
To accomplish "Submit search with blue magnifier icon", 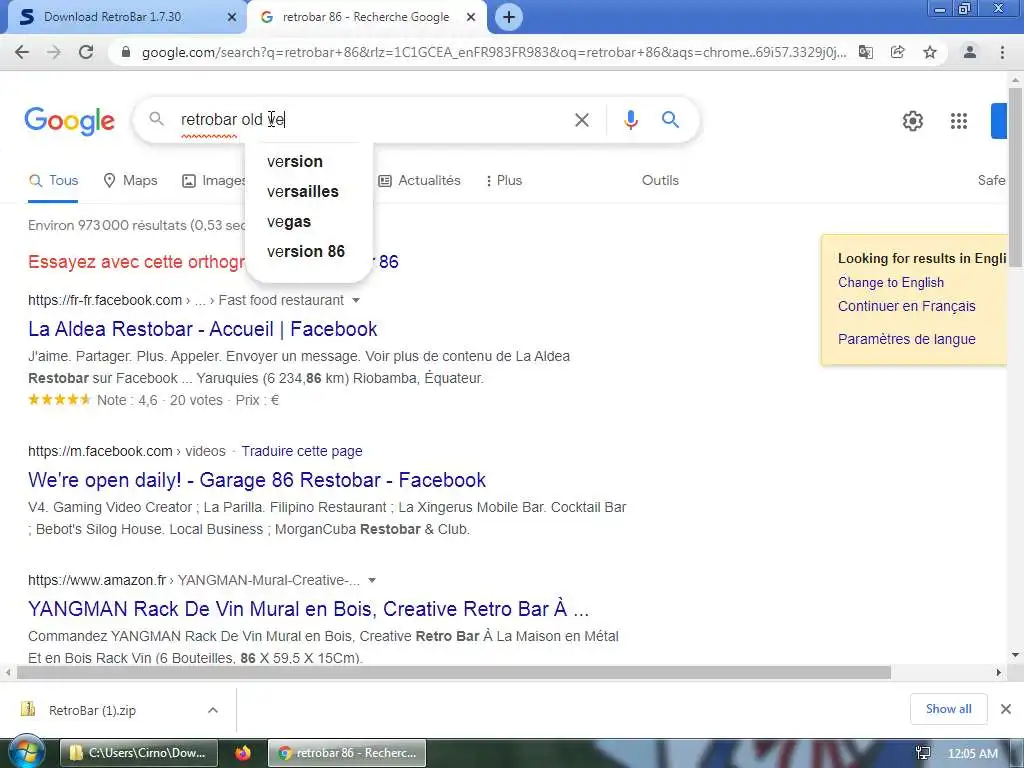I will click(670, 120).
